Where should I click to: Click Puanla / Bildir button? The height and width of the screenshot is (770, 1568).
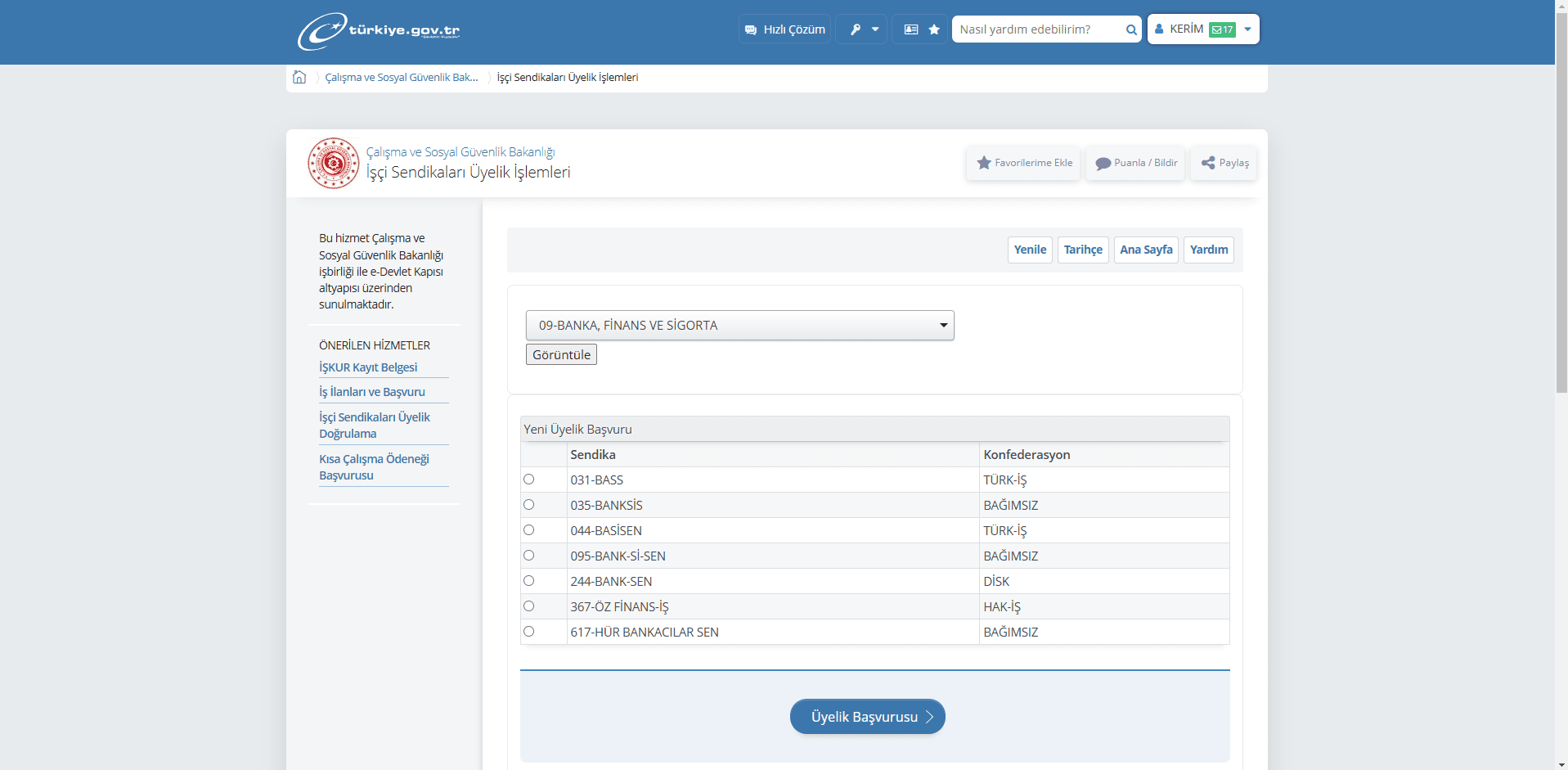pyautogui.click(x=1136, y=163)
